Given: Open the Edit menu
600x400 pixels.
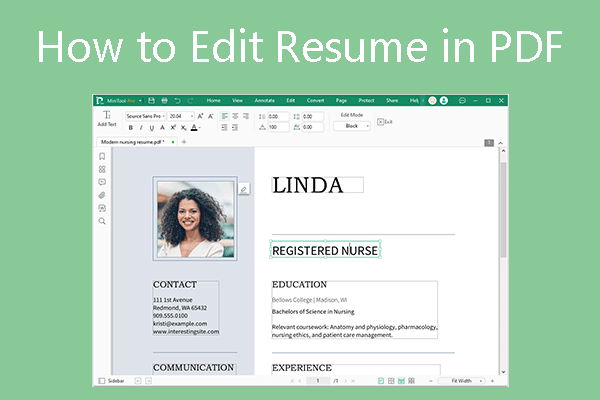Looking at the screenshot, I should pyautogui.click(x=291, y=100).
